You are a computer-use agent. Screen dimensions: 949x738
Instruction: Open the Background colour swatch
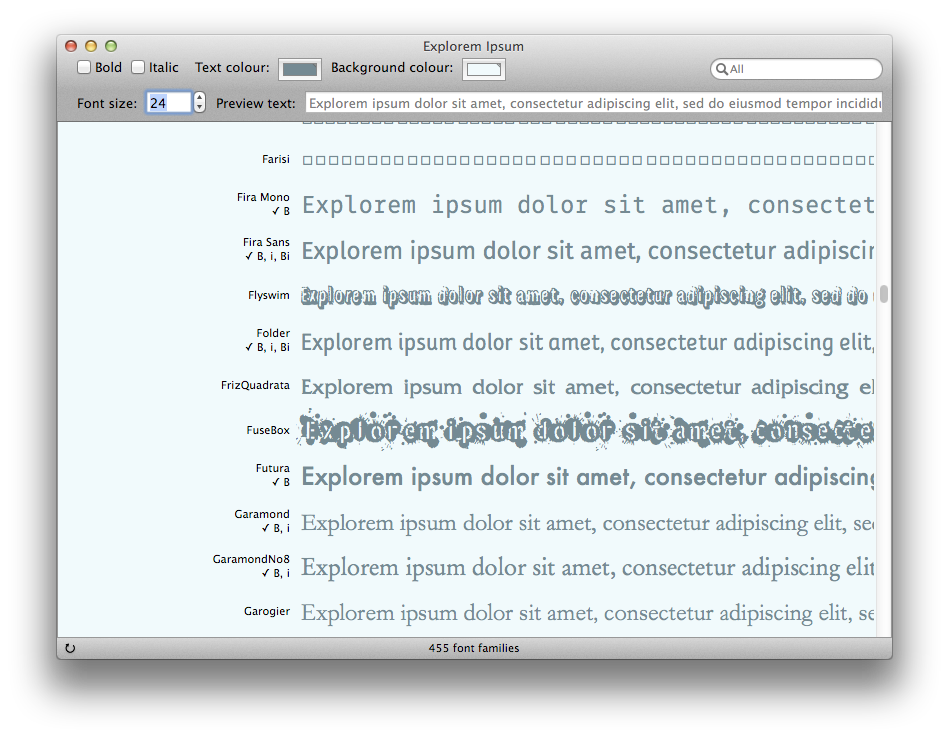484,69
